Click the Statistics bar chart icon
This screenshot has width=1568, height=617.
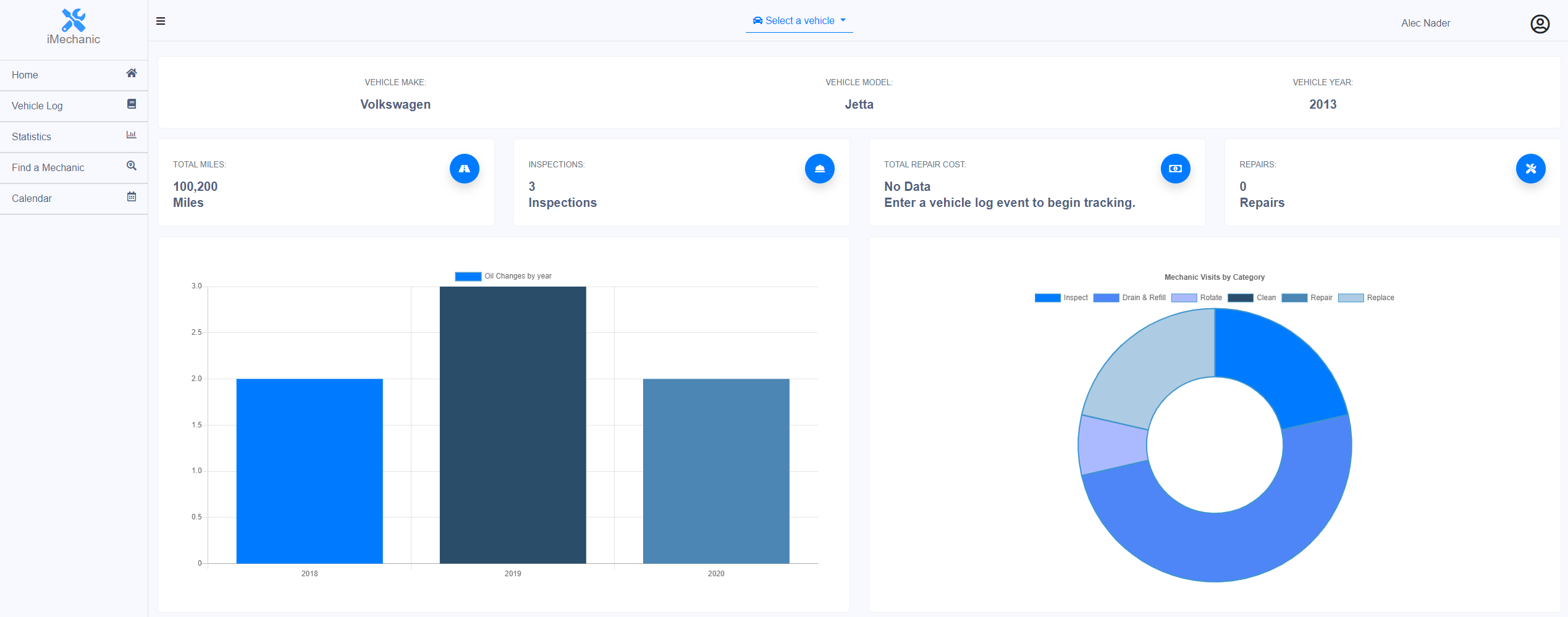coord(132,135)
